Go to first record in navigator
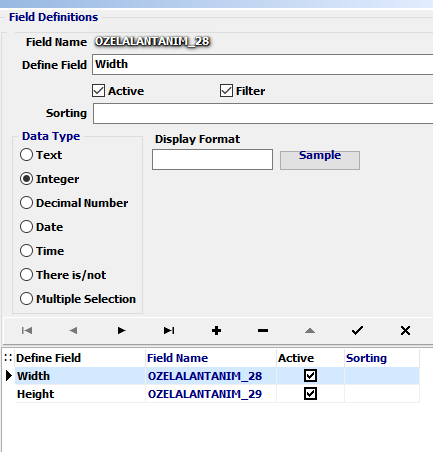This screenshot has width=433, height=452. 27,330
